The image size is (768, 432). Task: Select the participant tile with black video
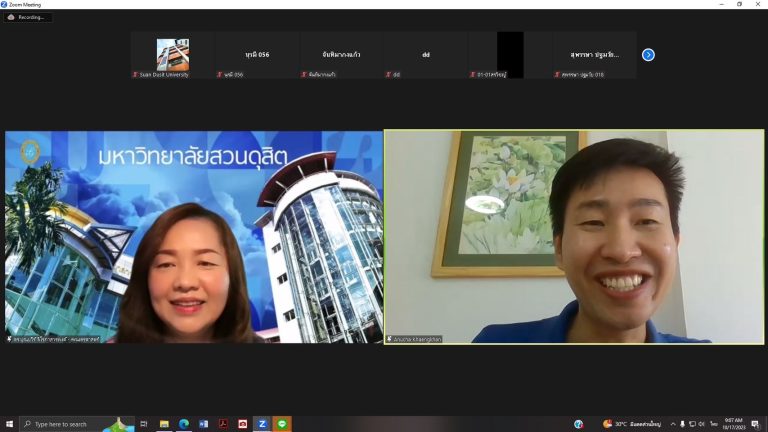tap(510, 55)
